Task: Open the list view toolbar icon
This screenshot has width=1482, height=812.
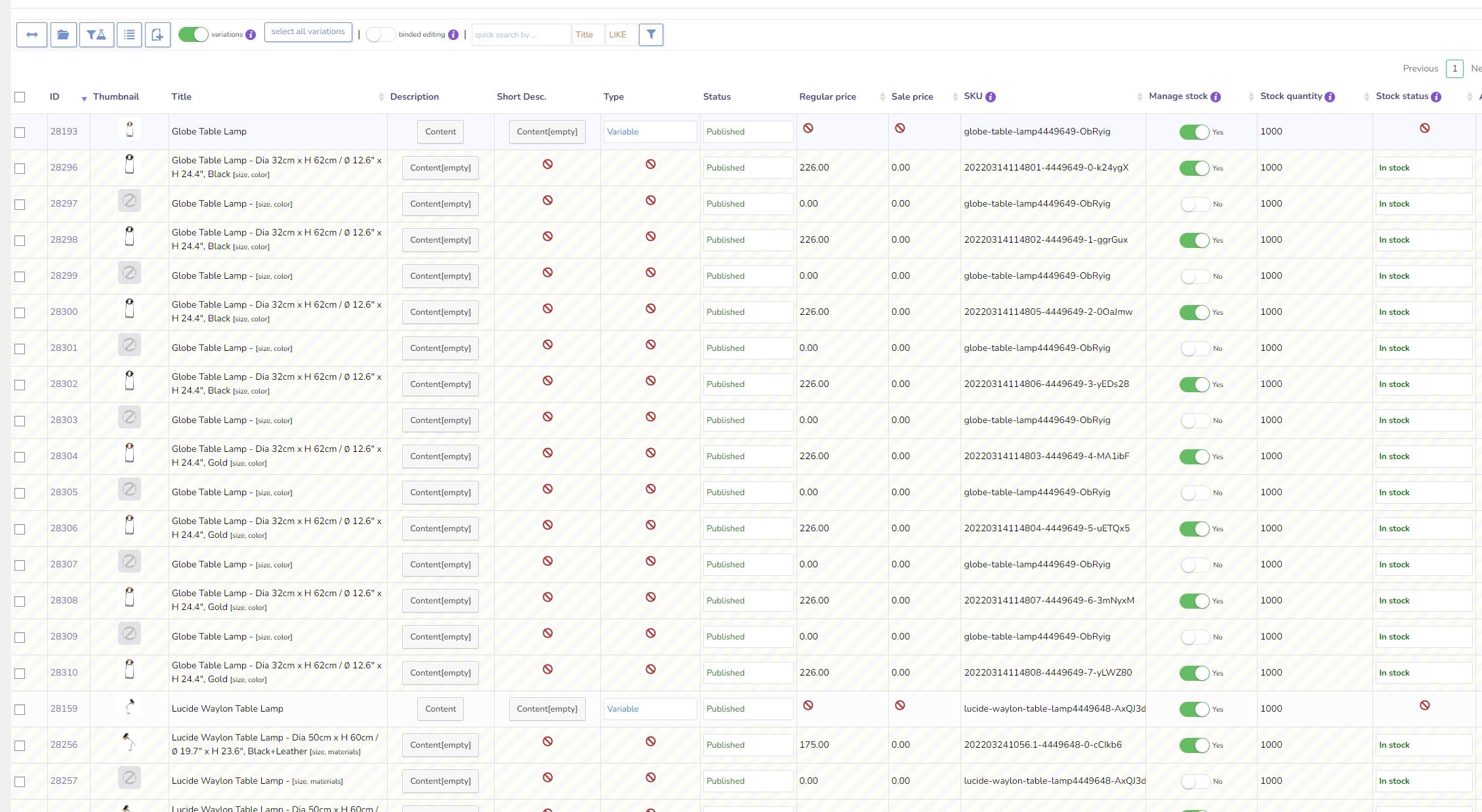Action: (x=129, y=35)
